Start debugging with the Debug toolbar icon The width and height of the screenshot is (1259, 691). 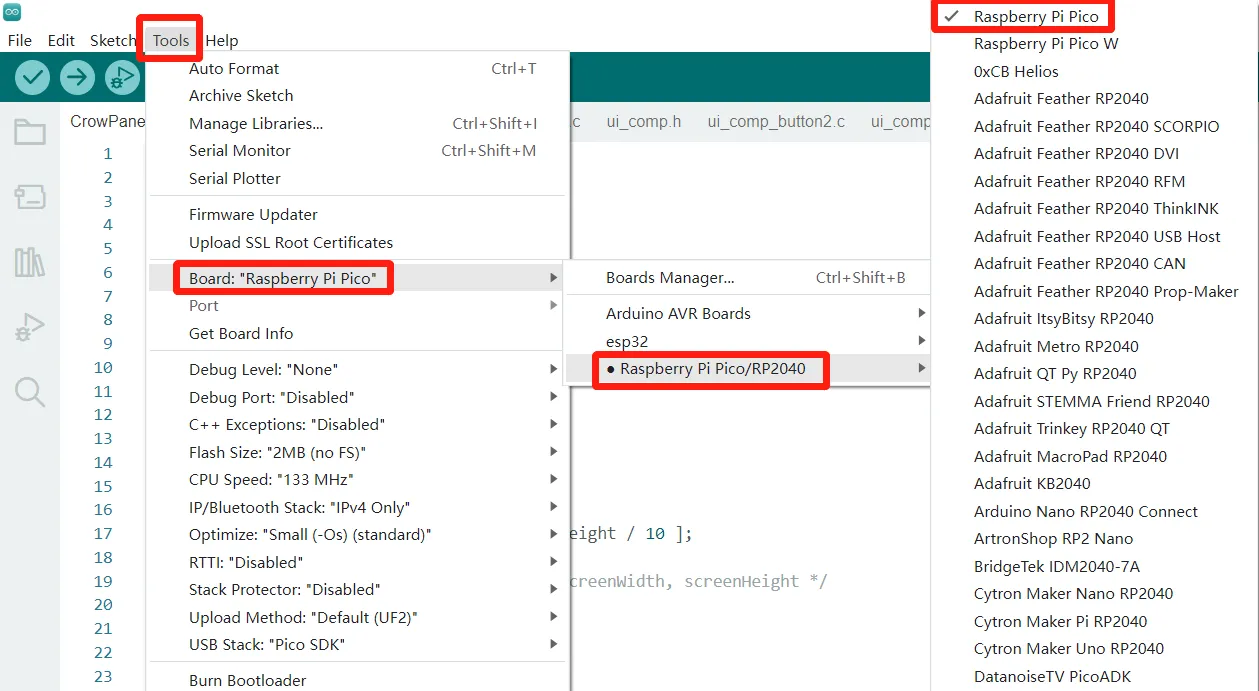point(122,77)
